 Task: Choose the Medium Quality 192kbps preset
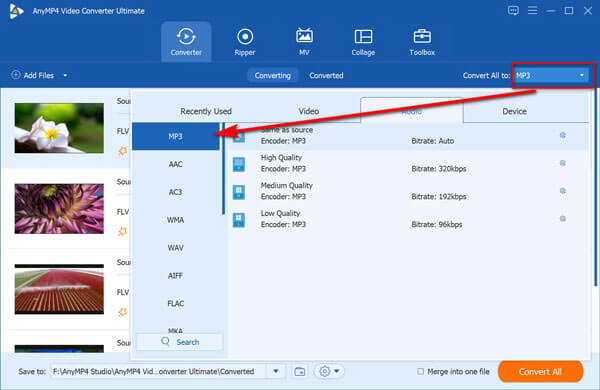click(408, 191)
